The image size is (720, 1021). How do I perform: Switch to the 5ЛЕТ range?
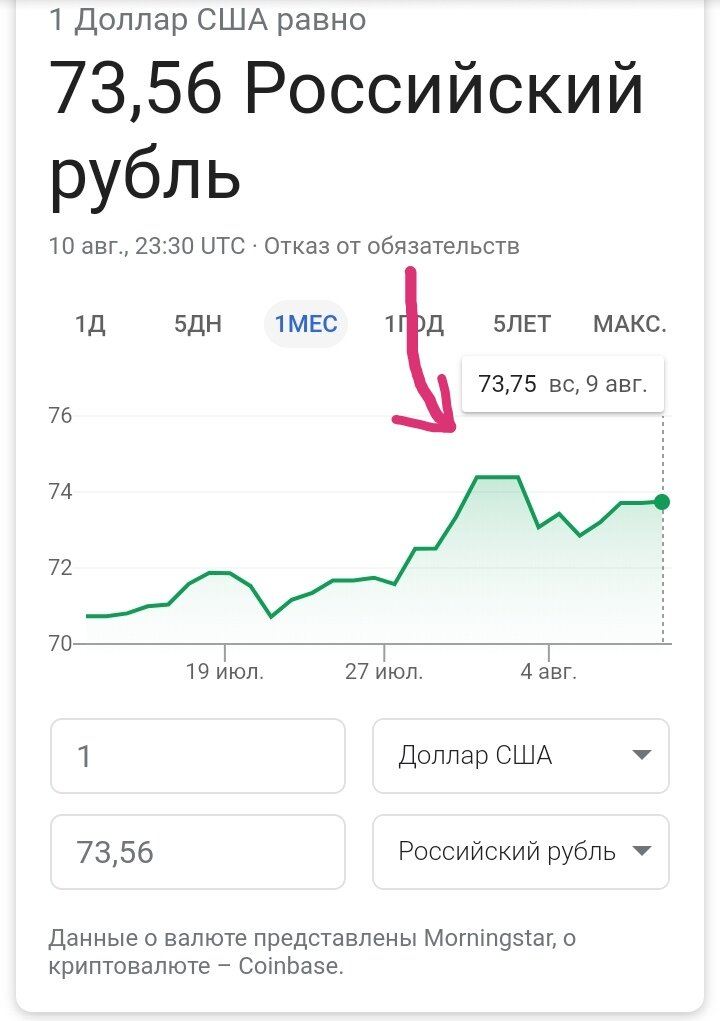pyautogui.click(x=521, y=325)
